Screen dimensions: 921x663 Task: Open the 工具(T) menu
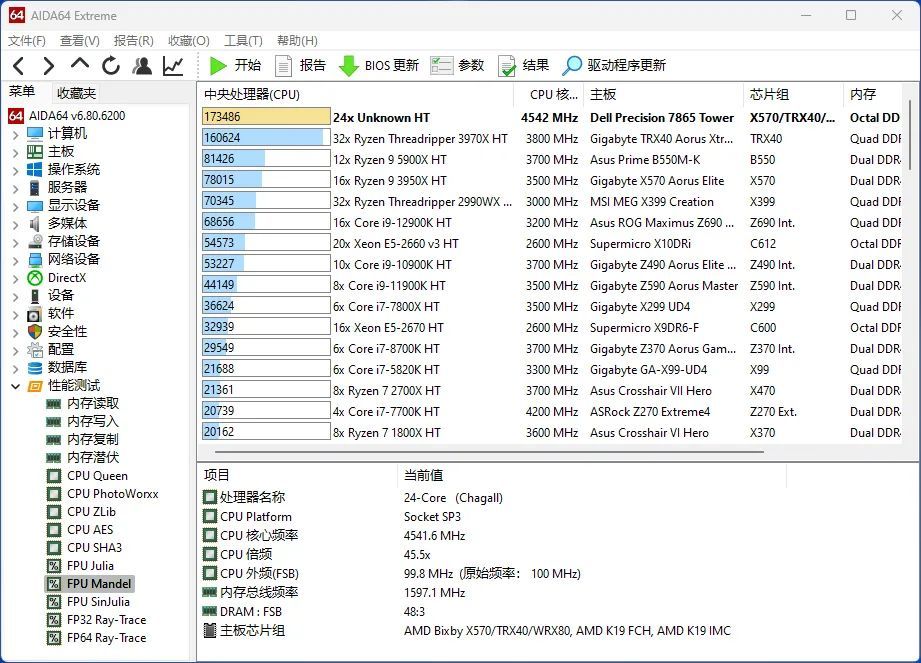tap(241, 40)
